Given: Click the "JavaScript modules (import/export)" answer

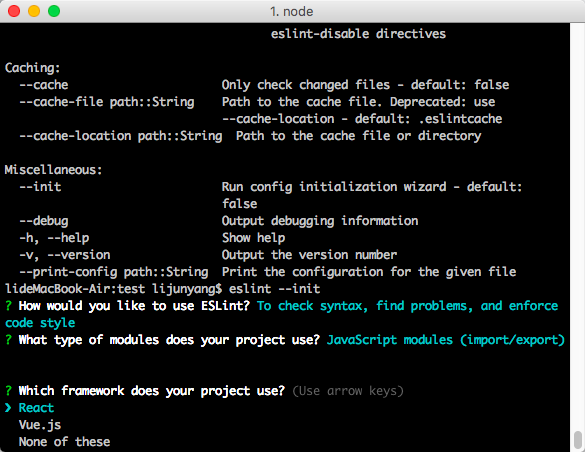Looking at the screenshot, I should click(x=446, y=340).
